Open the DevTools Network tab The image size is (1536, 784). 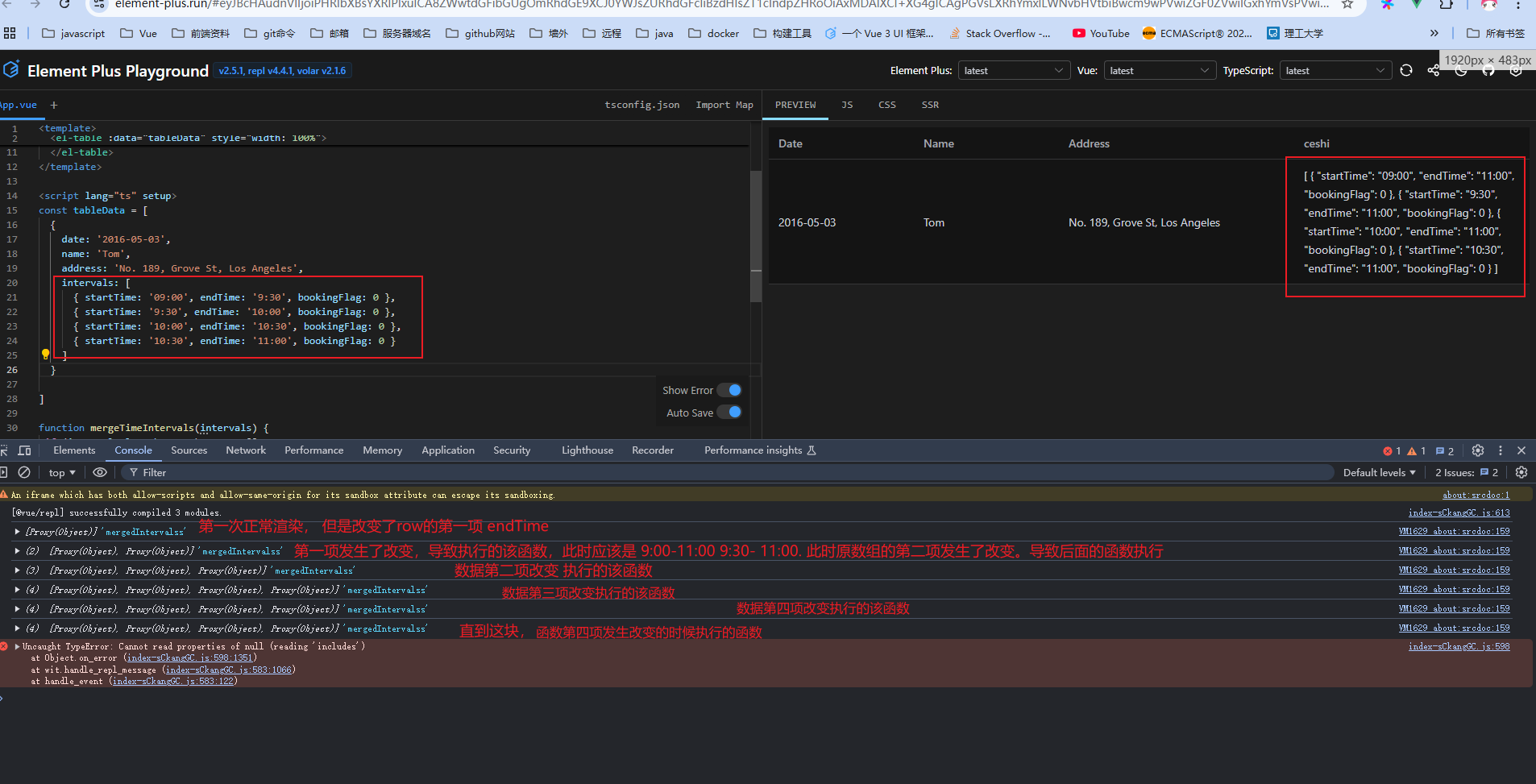[246, 450]
